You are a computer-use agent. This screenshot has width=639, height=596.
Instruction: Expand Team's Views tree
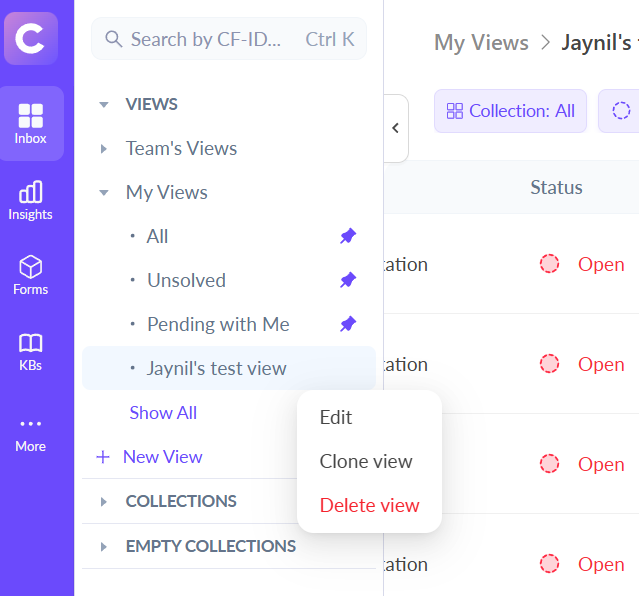[104, 148]
